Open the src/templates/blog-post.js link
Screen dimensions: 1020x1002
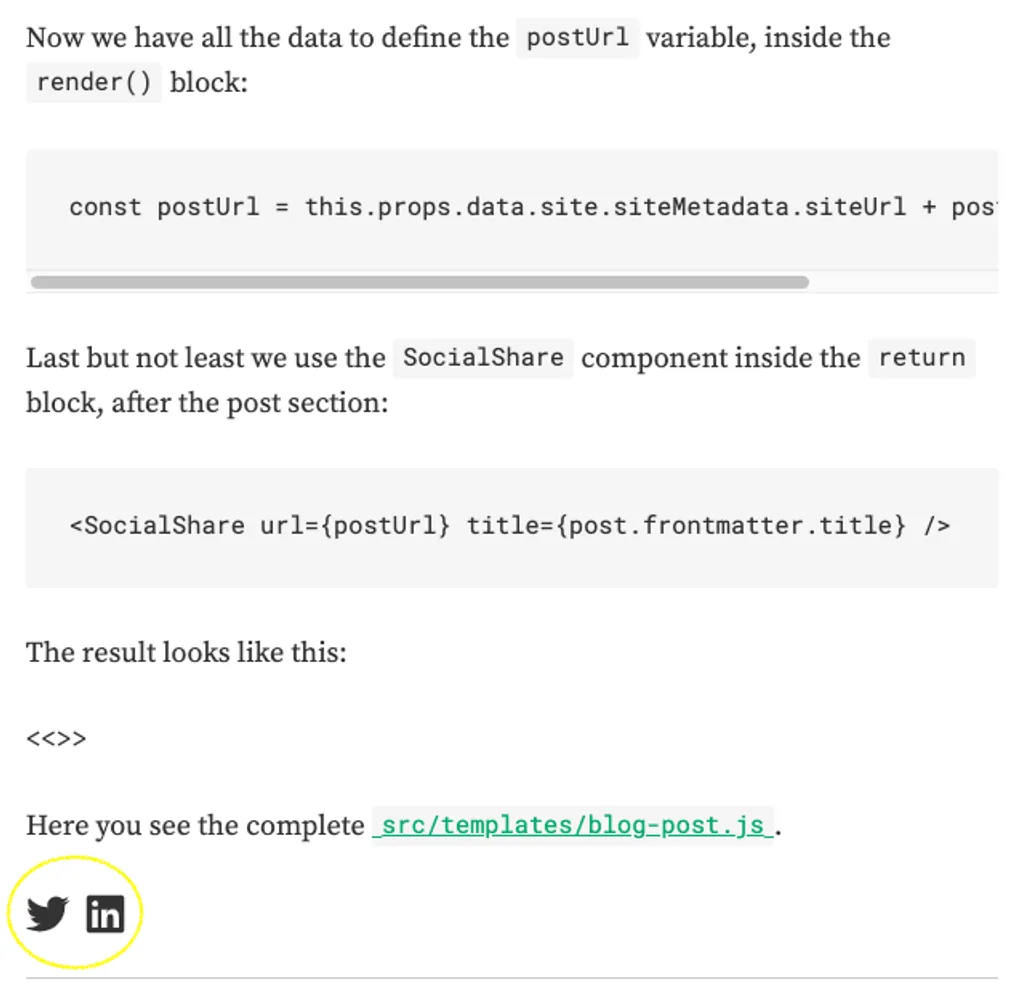click(x=573, y=826)
